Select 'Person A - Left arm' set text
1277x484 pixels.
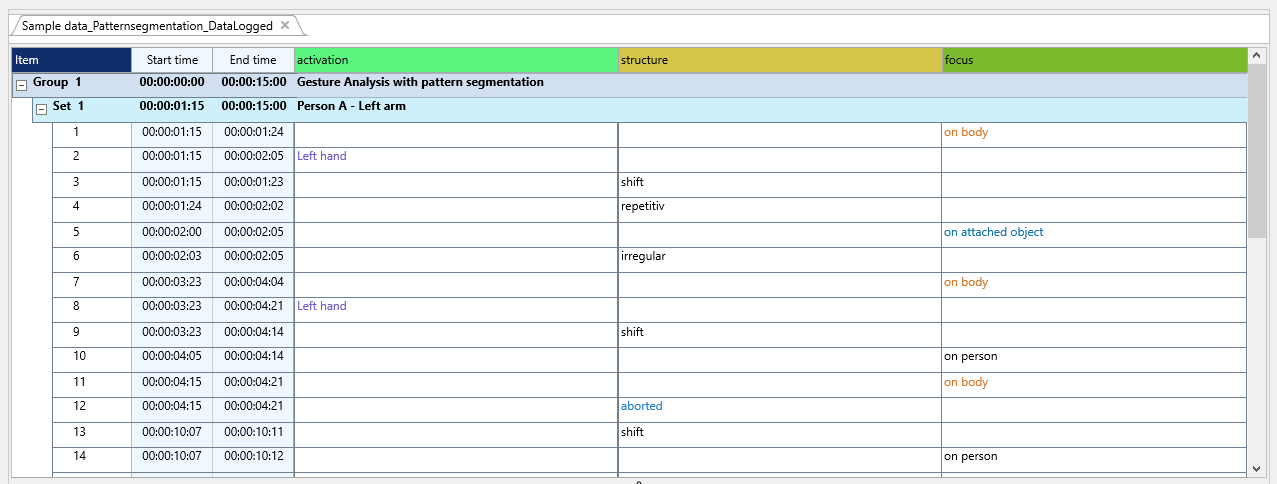tap(351, 106)
